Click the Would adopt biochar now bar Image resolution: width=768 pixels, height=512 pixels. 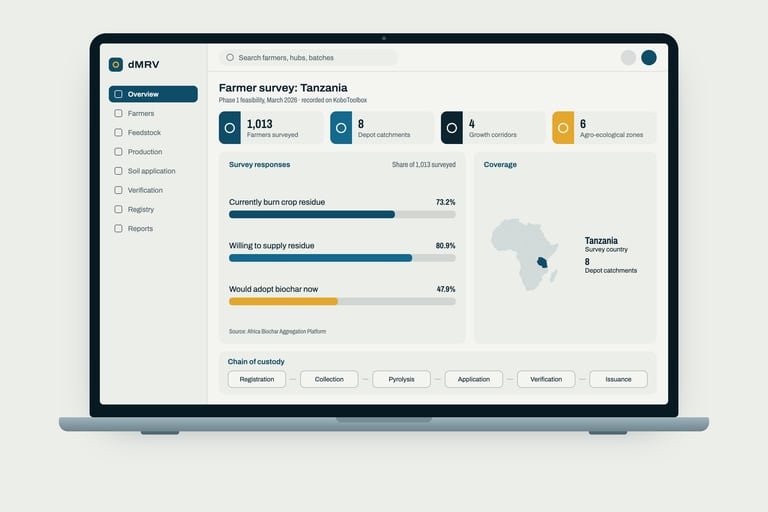tap(342, 302)
